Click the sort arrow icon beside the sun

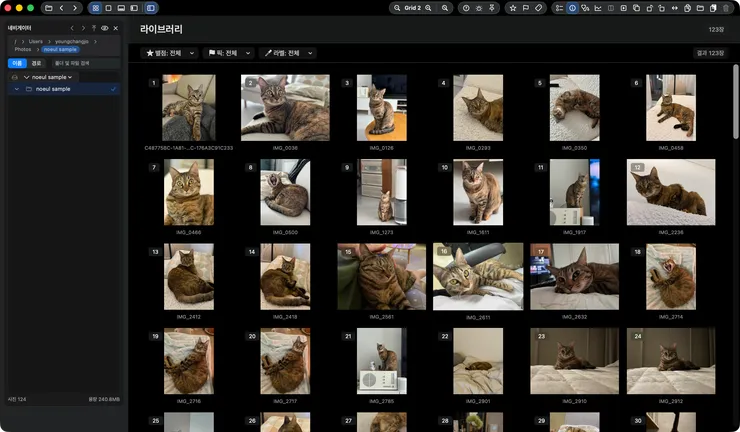coord(492,8)
